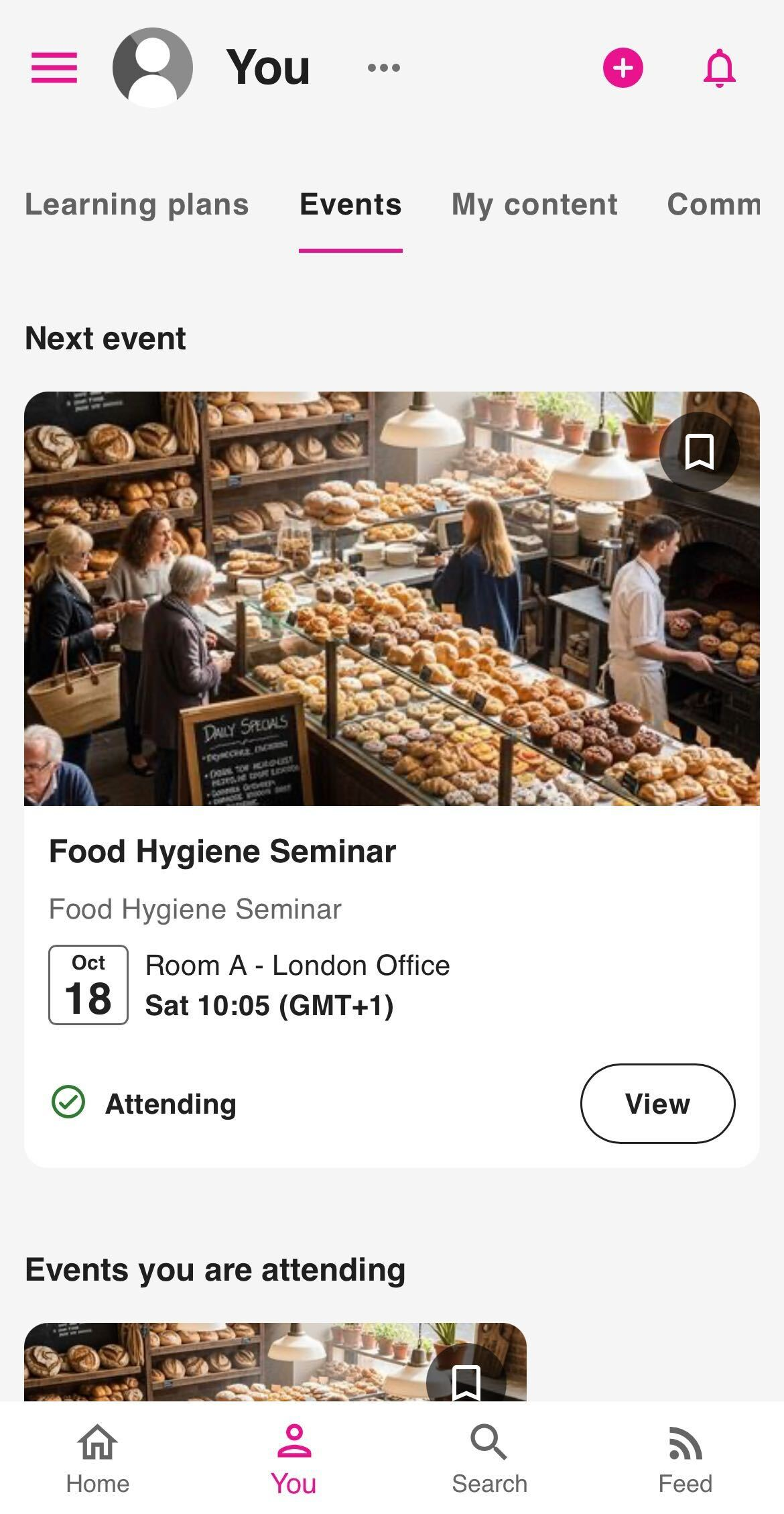Select the partially visible Comm tab

[713, 205]
